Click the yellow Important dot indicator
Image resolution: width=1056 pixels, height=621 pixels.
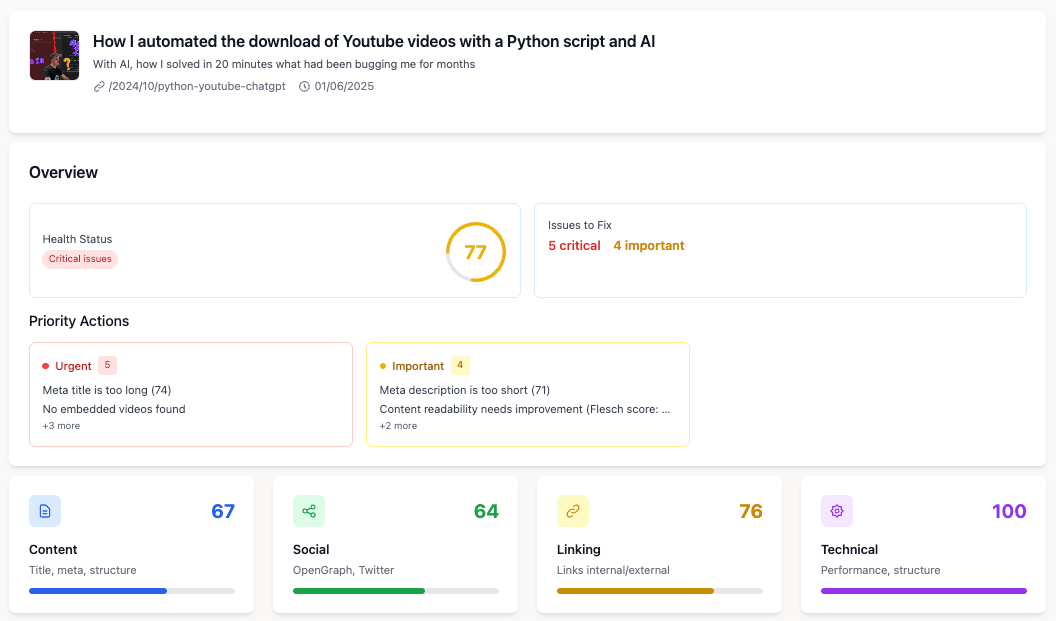coord(383,366)
